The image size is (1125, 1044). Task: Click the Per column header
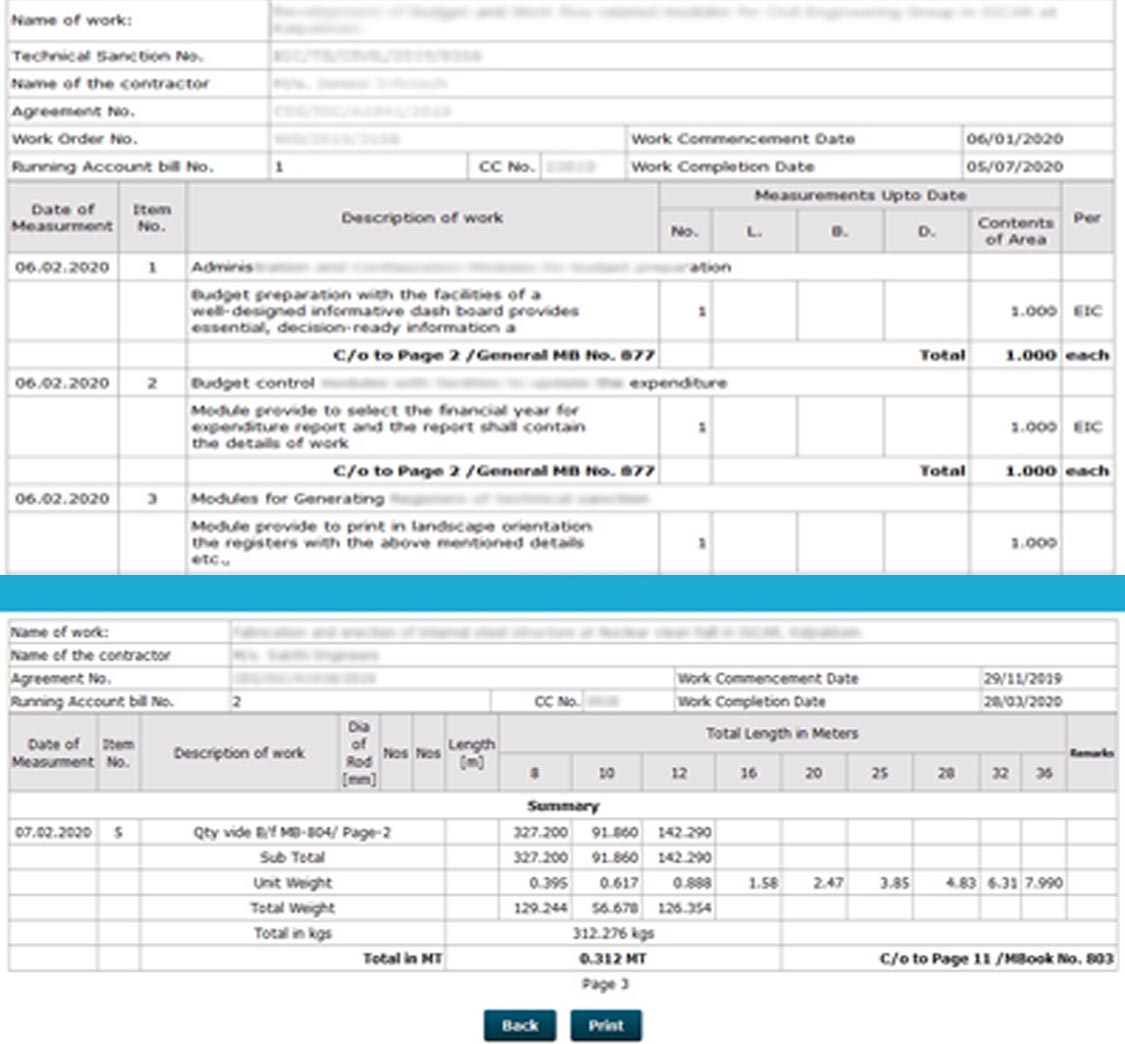click(x=1086, y=217)
